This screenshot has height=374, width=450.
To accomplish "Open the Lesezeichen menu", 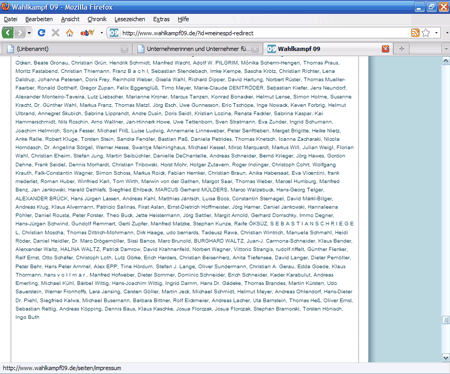I will click(130, 19).
